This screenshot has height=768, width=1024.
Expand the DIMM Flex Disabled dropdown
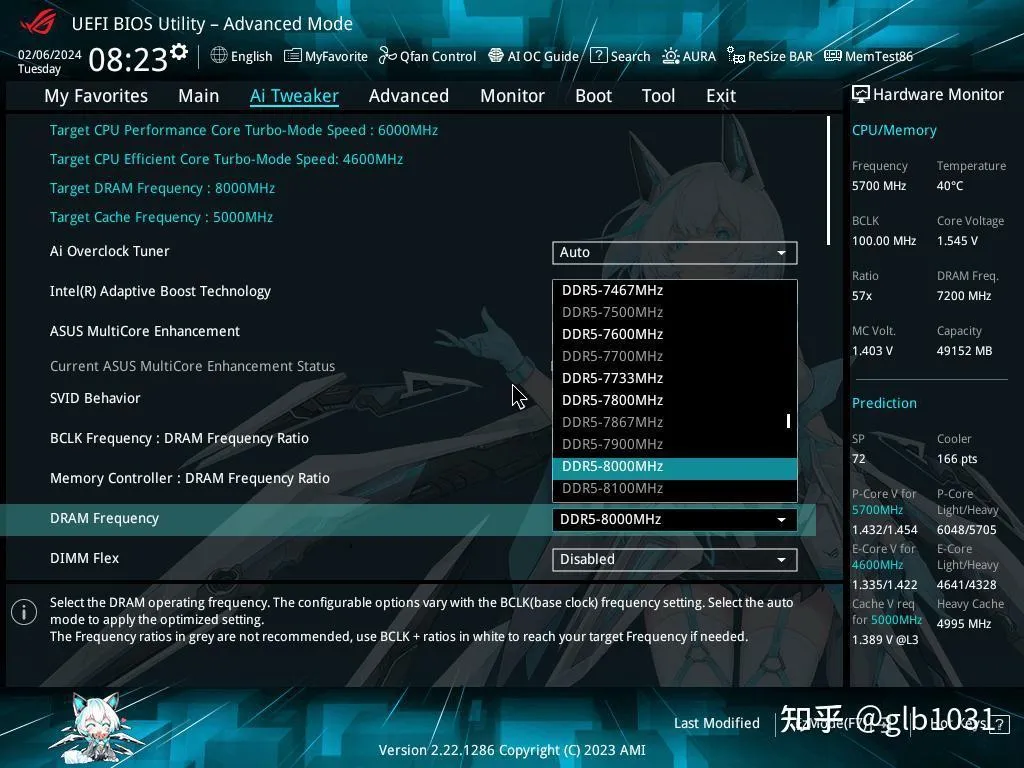click(675, 560)
